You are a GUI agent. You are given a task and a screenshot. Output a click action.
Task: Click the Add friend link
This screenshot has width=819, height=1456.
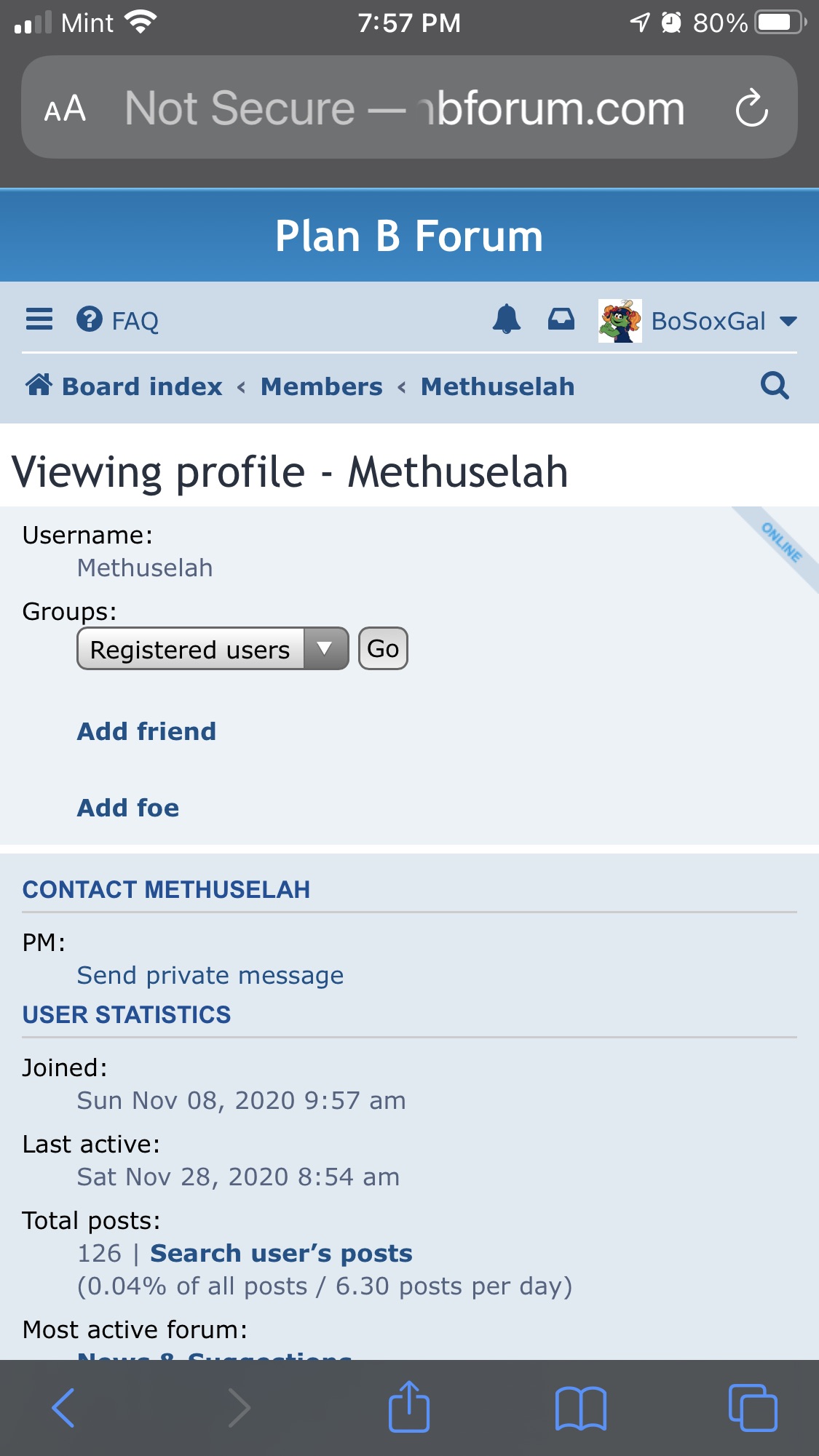coord(147,731)
